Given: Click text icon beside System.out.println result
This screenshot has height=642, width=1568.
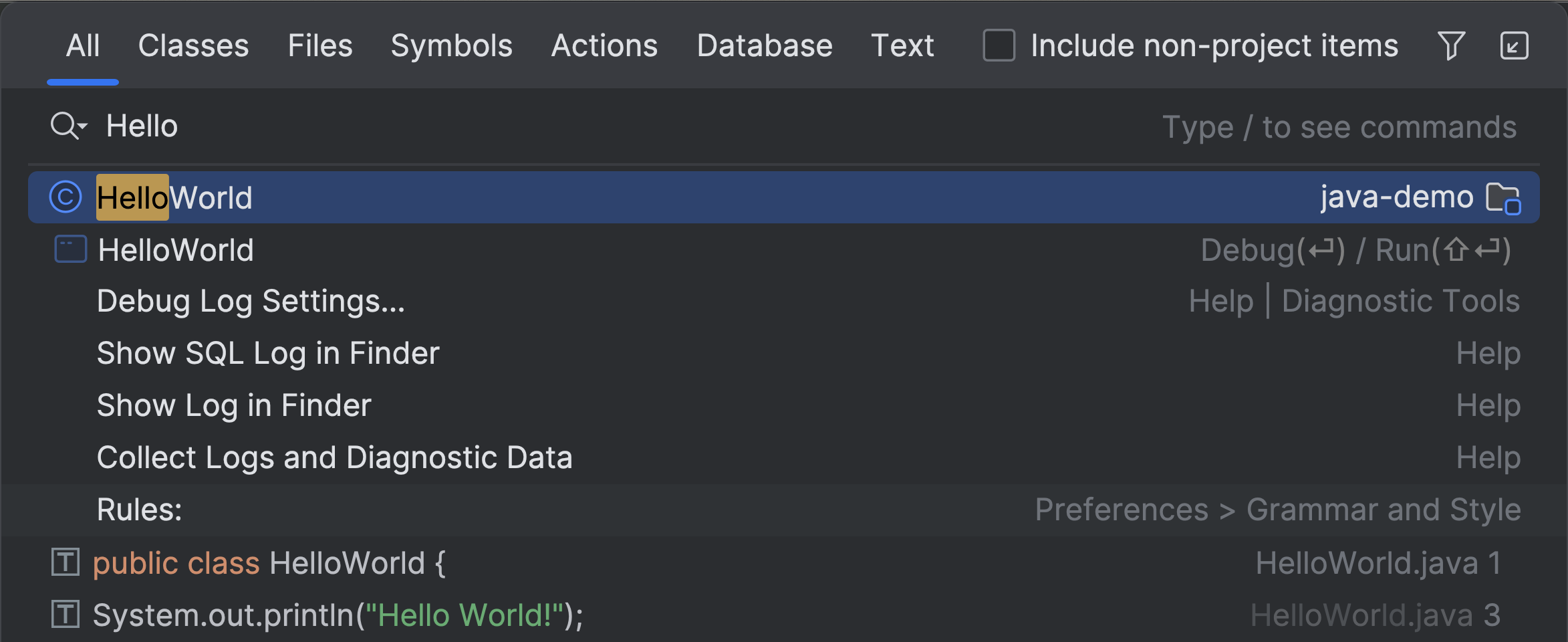Looking at the screenshot, I should pyautogui.click(x=66, y=615).
